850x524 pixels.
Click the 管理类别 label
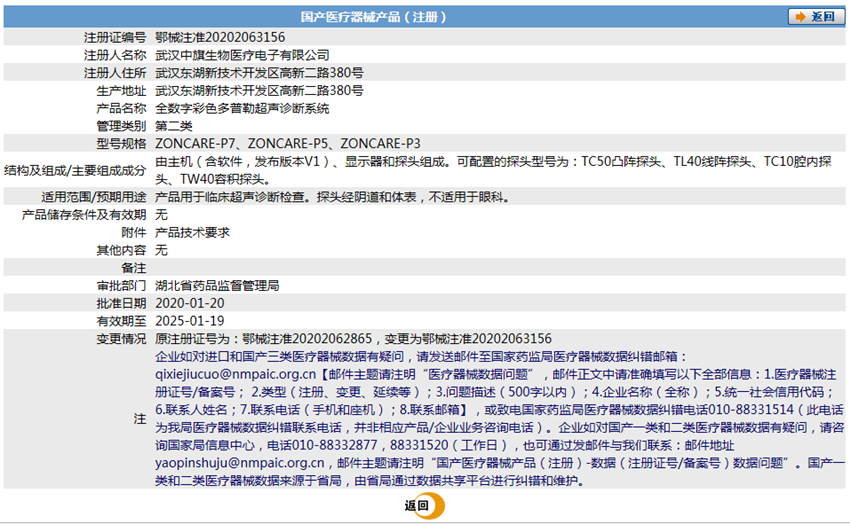(x=121, y=126)
